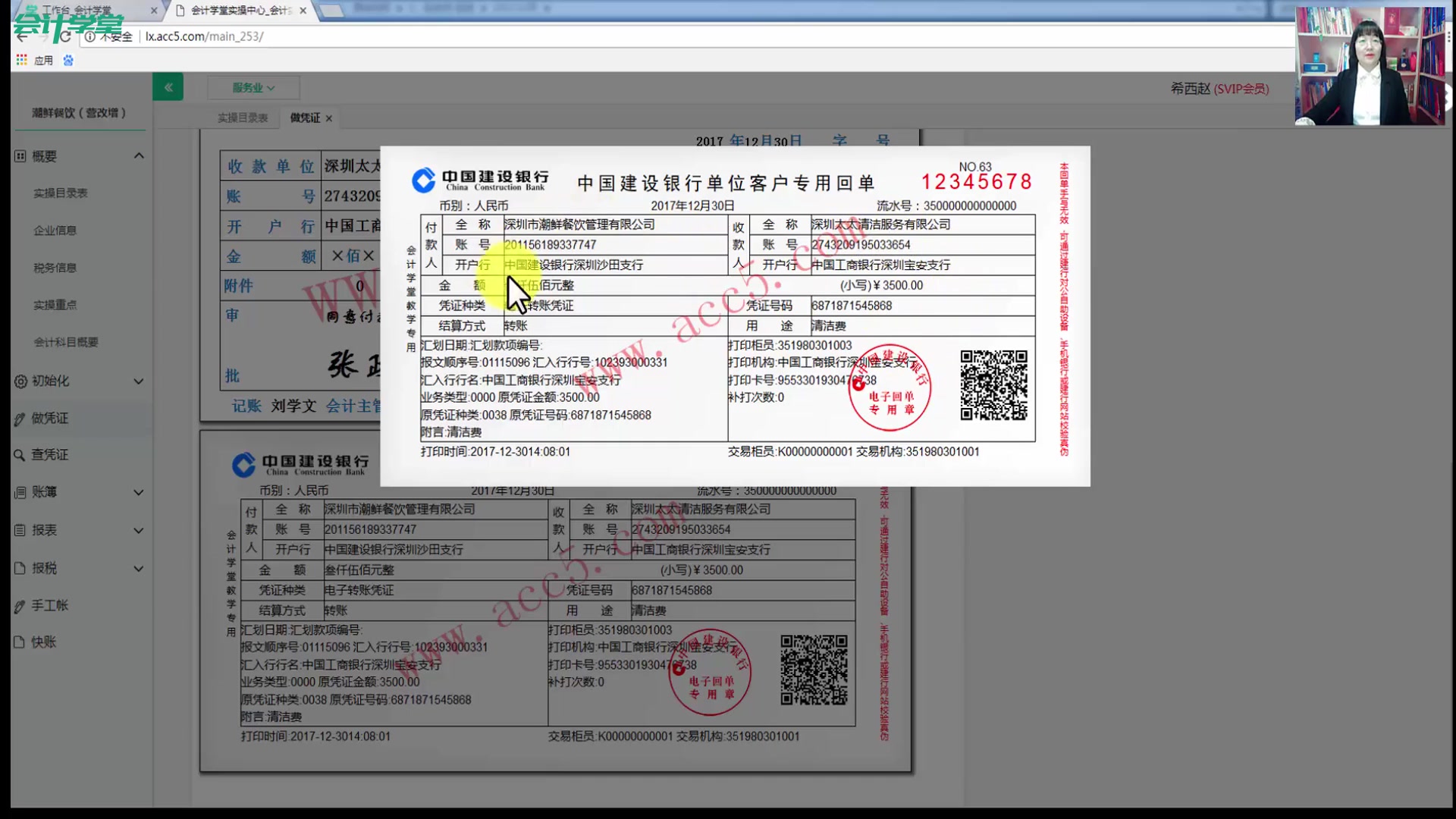Switch to the 工作台_会计学堂 browser tab
Screen dimensions: 1456x819
tap(76, 11)
